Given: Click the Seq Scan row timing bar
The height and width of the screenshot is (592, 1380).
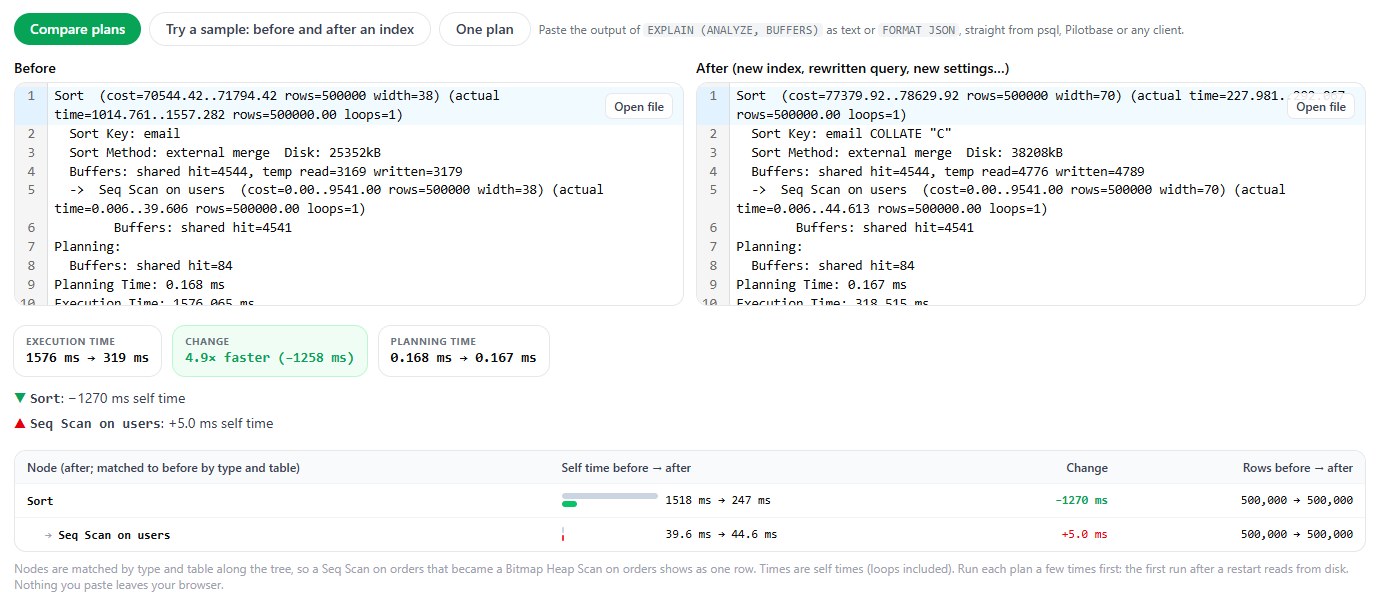Looking at the screenshot, I should [563, 534].
